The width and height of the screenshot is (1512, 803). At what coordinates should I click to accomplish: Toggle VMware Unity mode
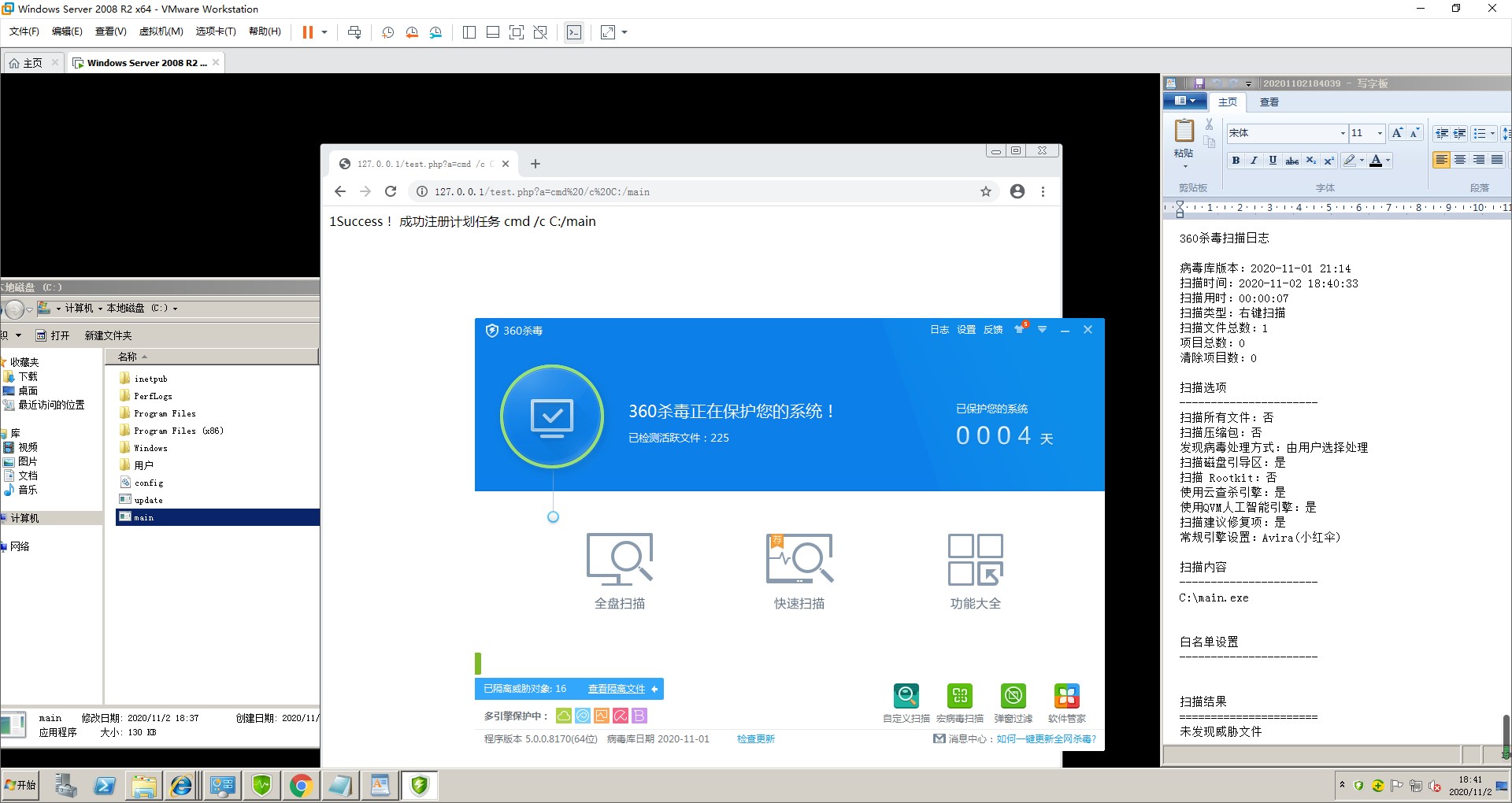point(540,32)
